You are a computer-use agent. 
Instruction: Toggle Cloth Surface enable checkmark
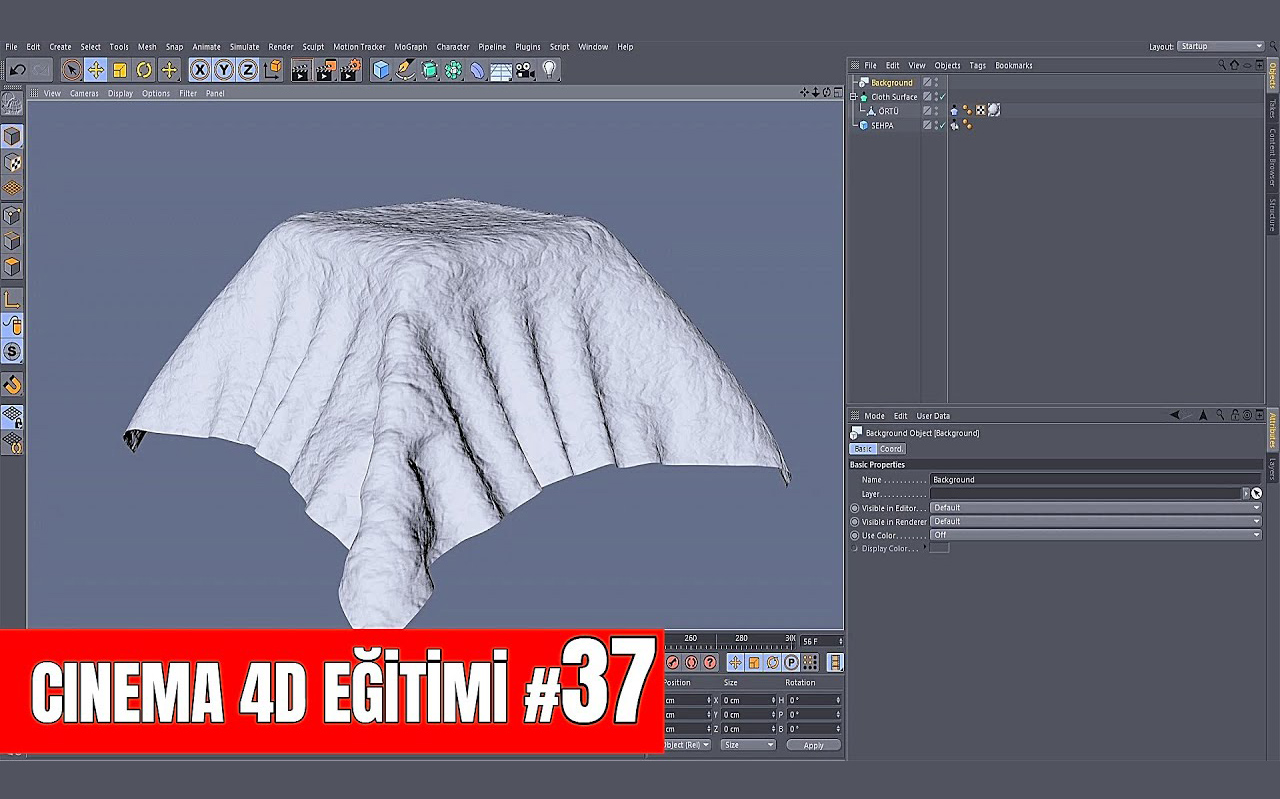tap(942, 97)
